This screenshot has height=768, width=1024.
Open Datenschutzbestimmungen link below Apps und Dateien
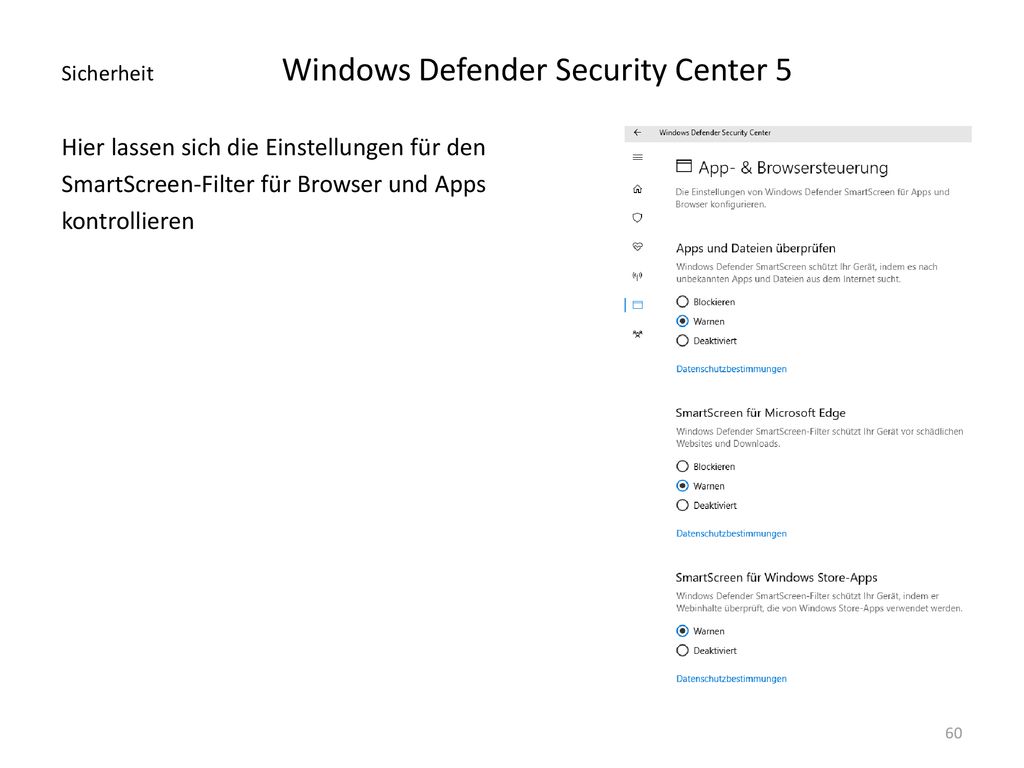pos(731,369)
